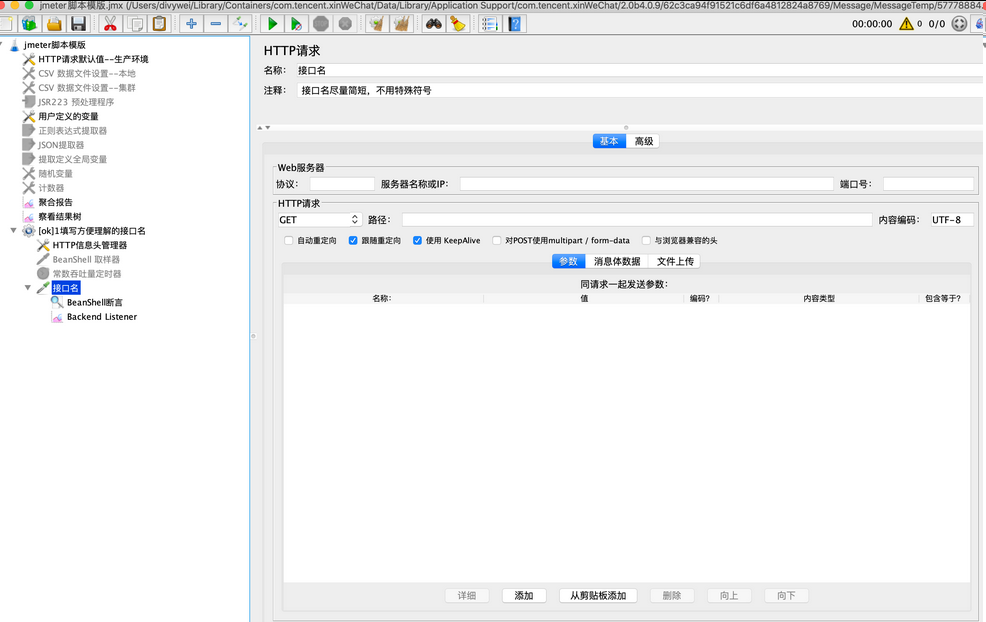The width and height of the screenshot is (986, 622).
Task: Select the 常数吞吐量定时器 node
Action: (x=87, y=274)
